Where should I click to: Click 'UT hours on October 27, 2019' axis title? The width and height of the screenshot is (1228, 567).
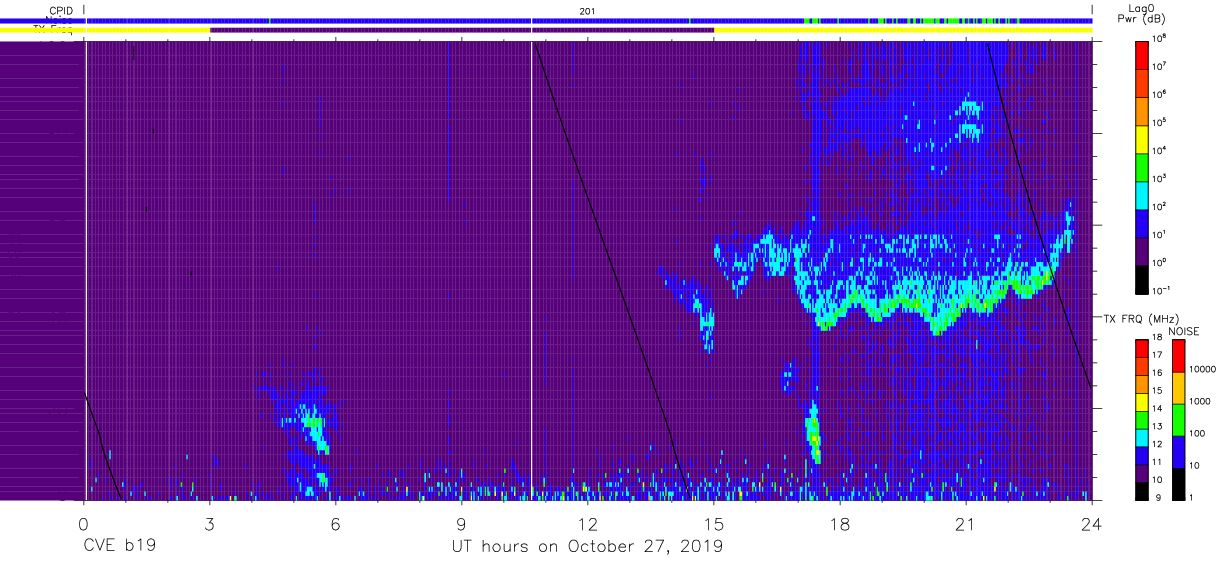coord(587,547)
